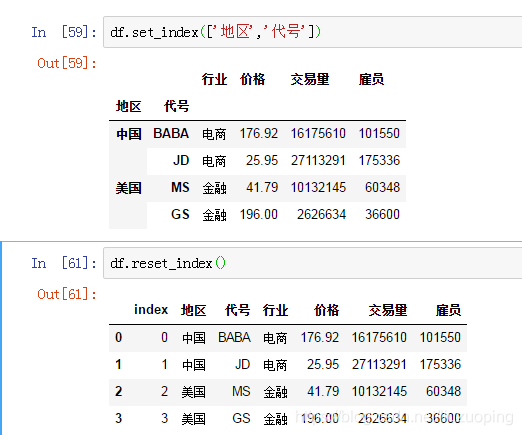Image resolution: width=522 pixels, height=435 pixels.
Task: Click 行业 column header in second table
Action: [275, 310]
